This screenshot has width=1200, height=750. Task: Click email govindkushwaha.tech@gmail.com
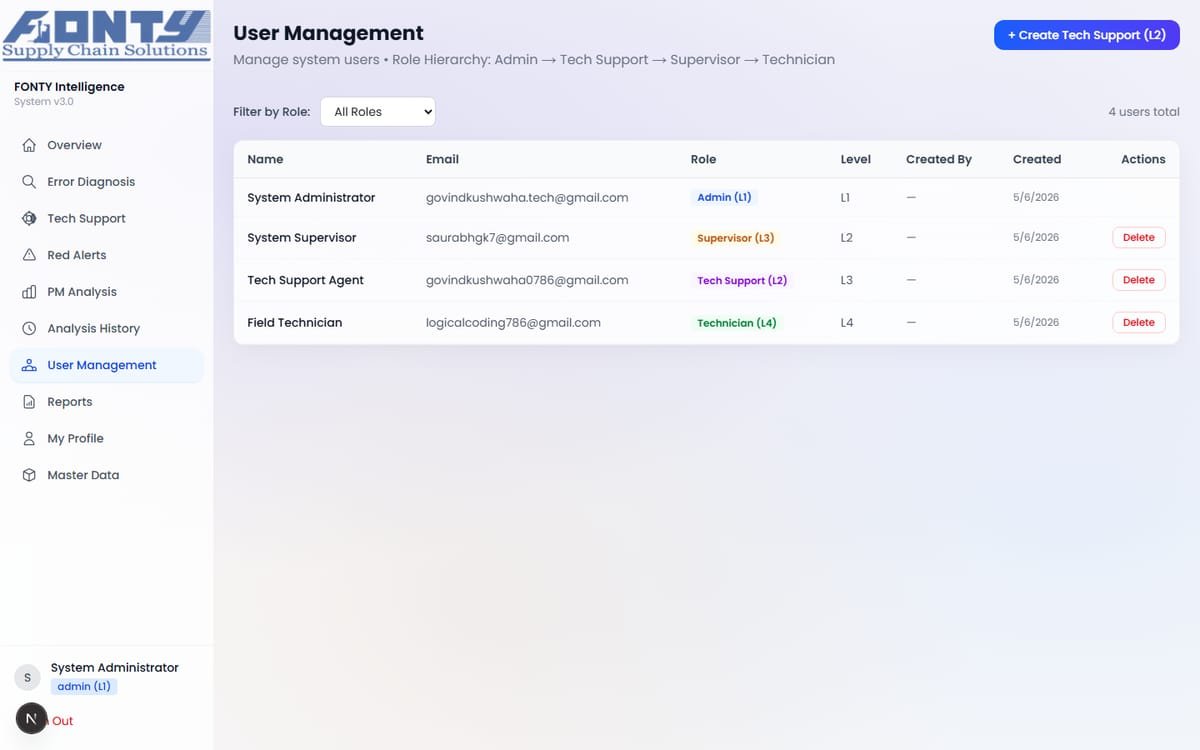click(527, 198)
